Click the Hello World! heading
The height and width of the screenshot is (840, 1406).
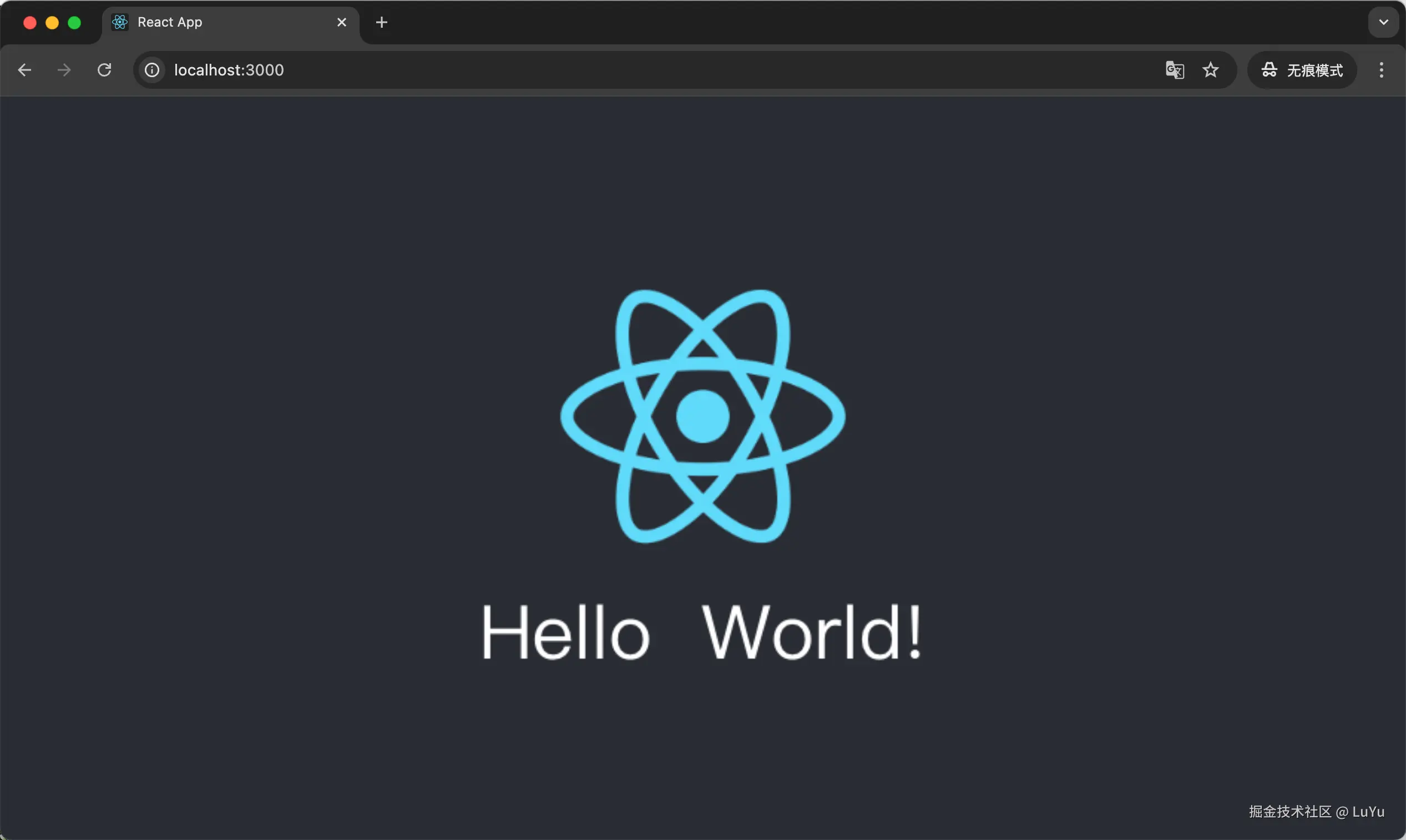pyautogui.click(x=702, y=632)
